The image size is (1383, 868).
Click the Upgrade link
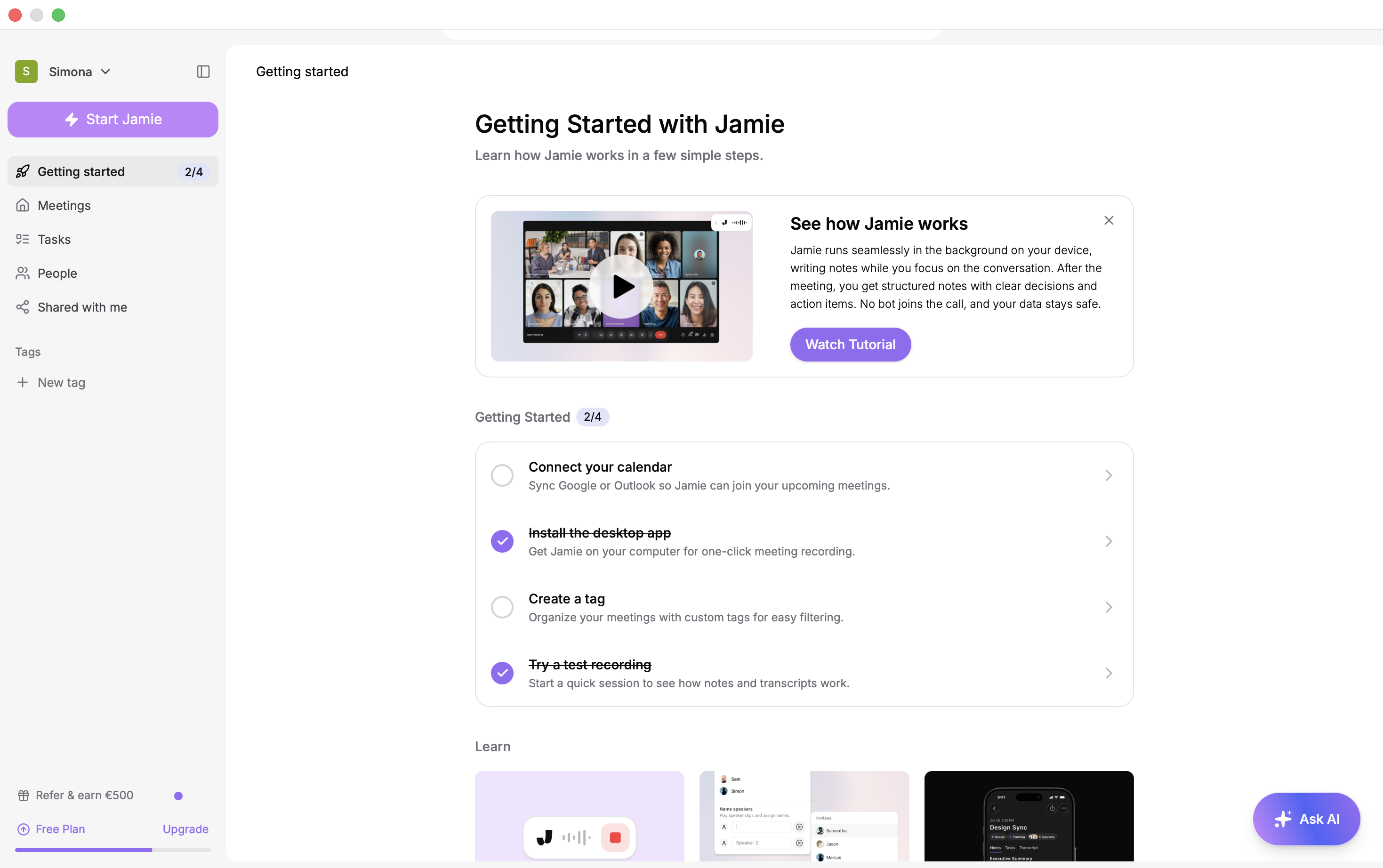tap(185, 829)
